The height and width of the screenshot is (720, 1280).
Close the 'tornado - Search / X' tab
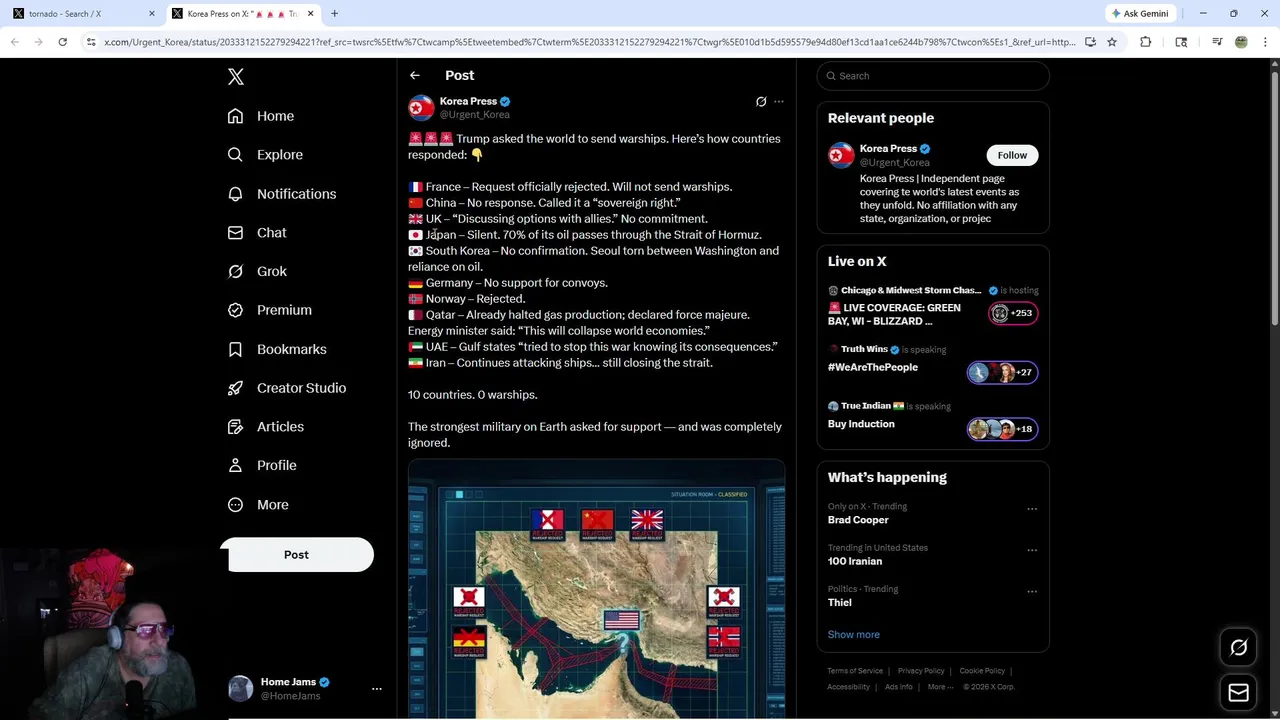pyautogui.click(x=152, y=14)
